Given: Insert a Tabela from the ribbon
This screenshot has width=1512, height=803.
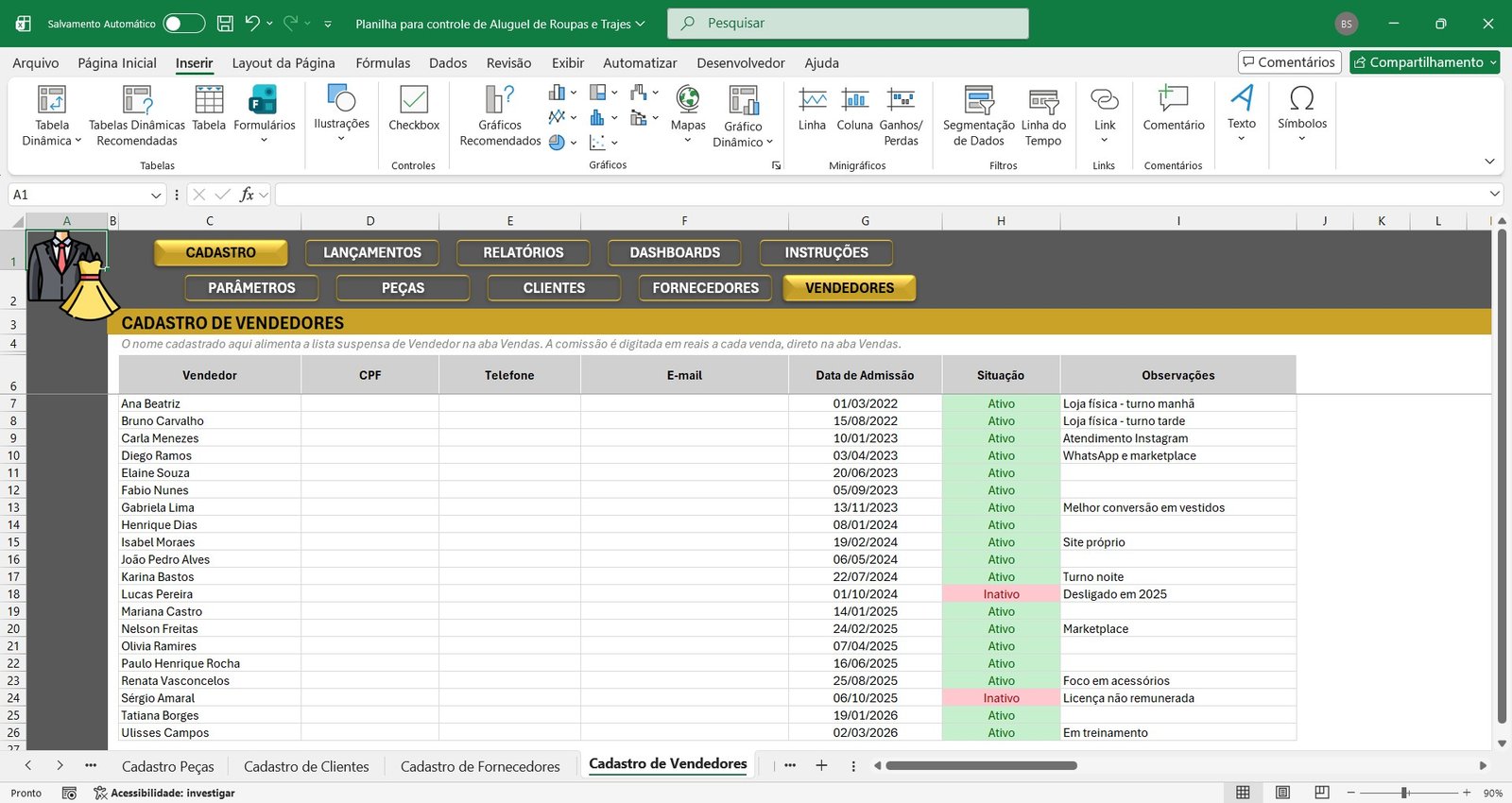Looking at the screenshot, I should click(x=209, y=109).
